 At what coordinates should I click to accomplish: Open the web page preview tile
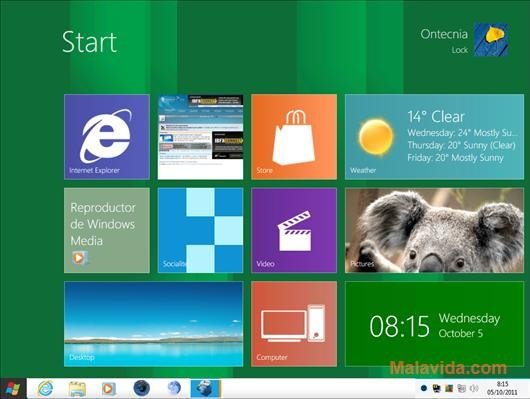click(200, 137)
